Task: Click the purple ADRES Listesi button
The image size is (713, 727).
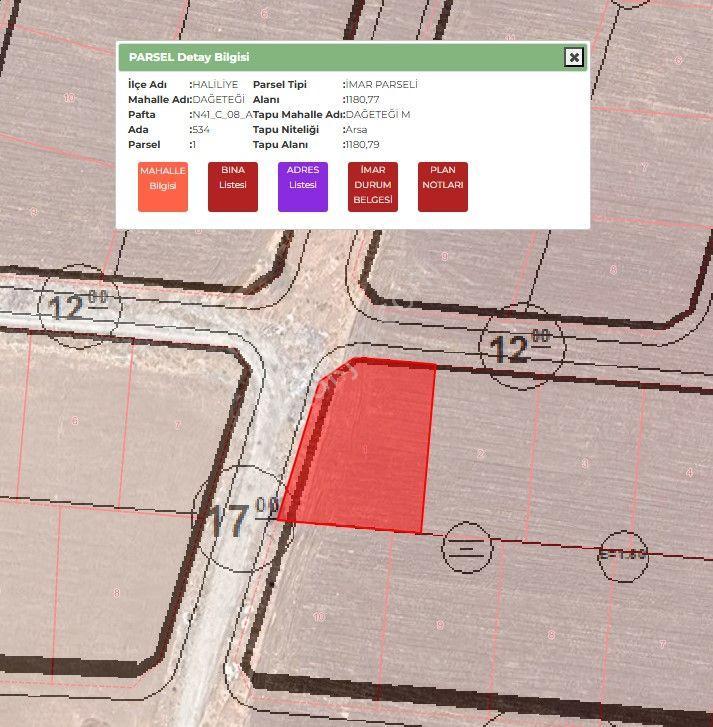Action: tap(303, 187)
